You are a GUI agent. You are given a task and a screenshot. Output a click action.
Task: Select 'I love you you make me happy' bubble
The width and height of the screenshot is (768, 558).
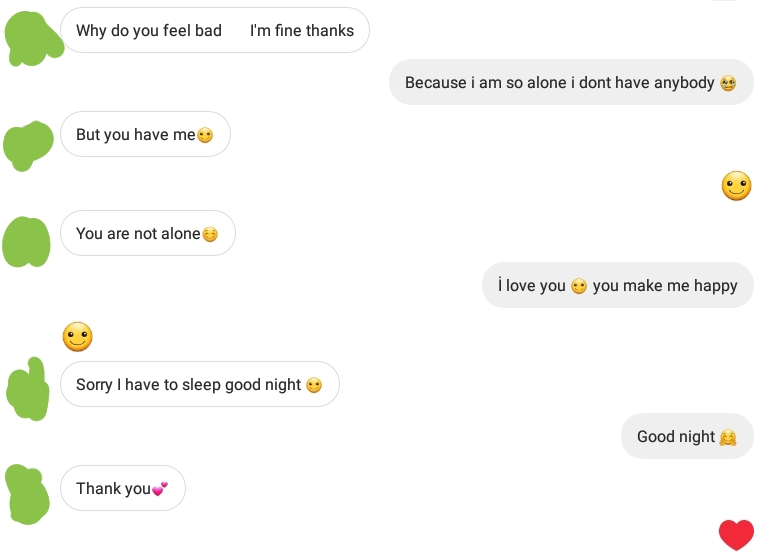(x=618, y=285)
